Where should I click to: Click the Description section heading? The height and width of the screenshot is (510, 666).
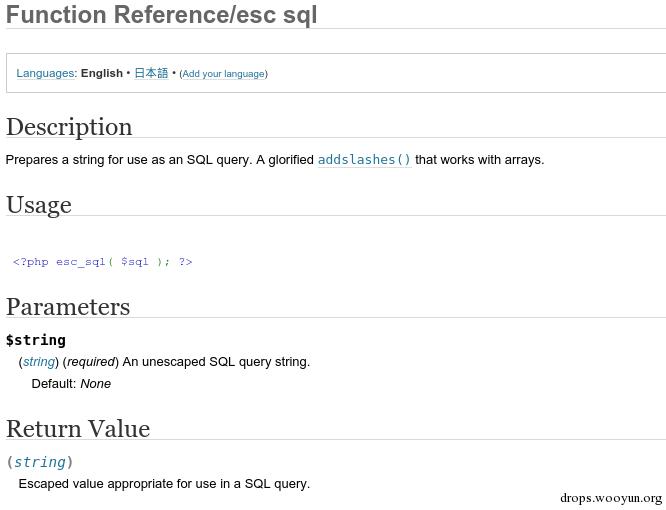pos(69,127)
